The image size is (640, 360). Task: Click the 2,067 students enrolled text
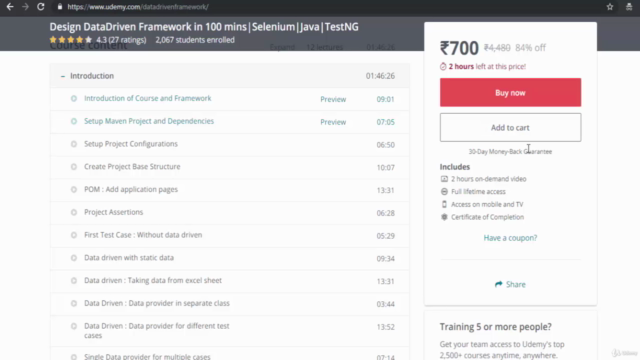[195, 40]
